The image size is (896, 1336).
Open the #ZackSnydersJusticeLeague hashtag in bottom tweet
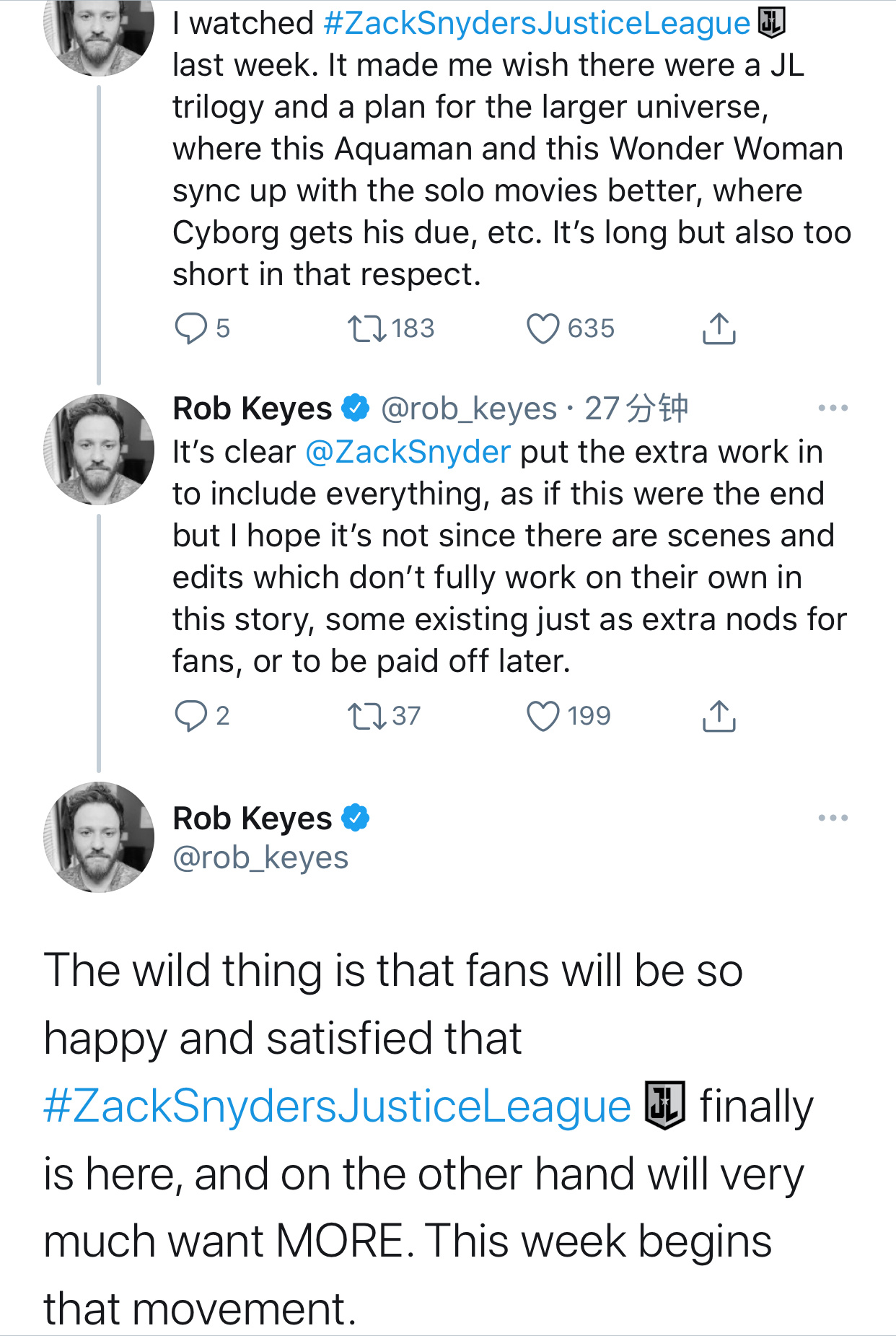337,1106
